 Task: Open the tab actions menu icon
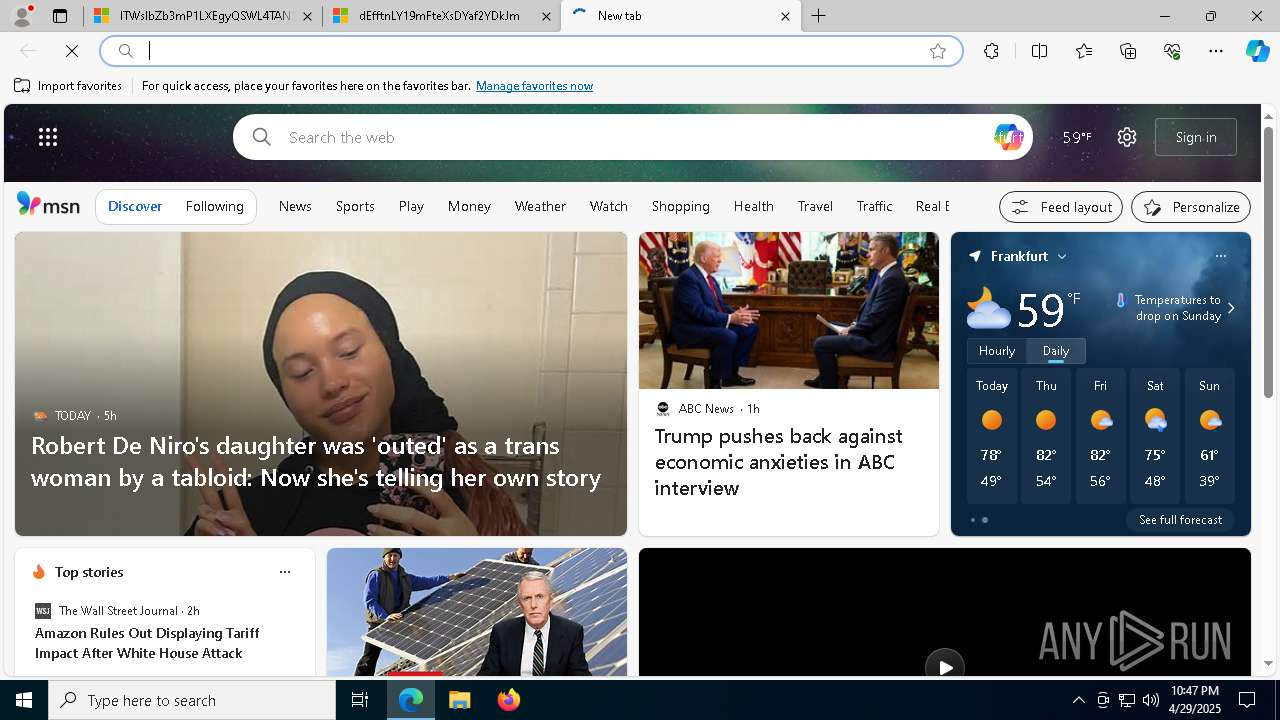point(60,16)
